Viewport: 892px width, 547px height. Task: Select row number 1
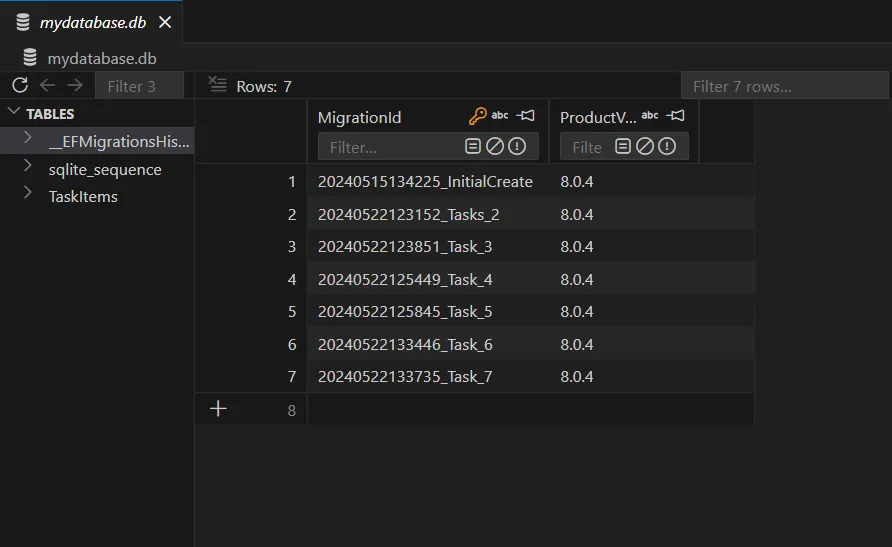coord(292,181)
